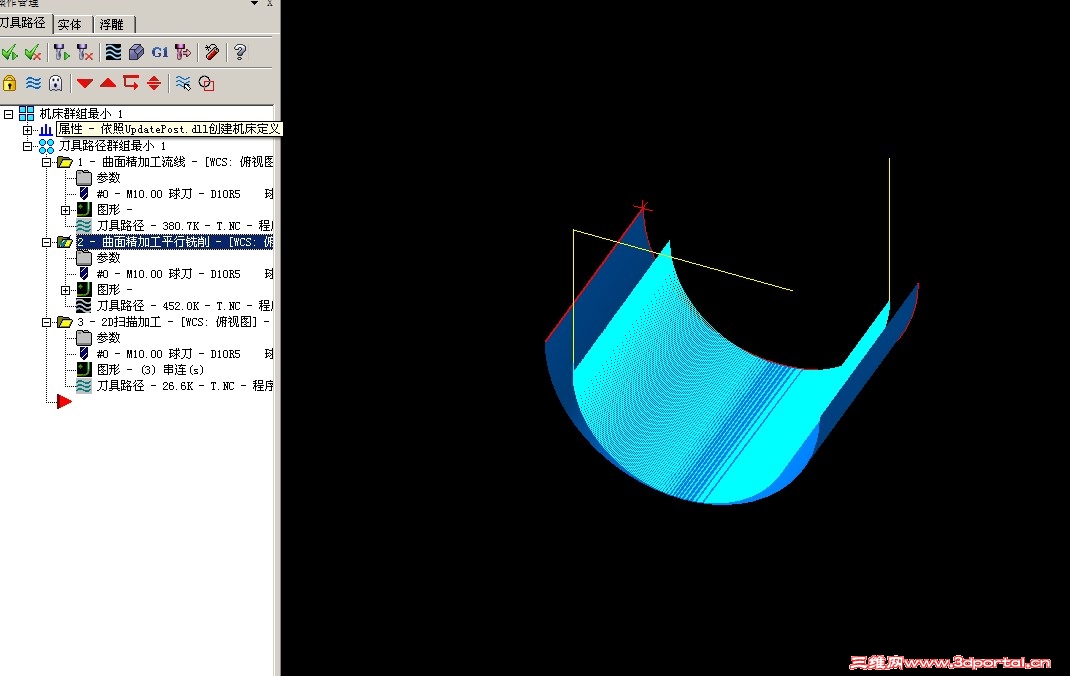Open Operations Manager panel dropdown arrow
The height and width of the screenshot is (676, 1070).
[254, 3]
